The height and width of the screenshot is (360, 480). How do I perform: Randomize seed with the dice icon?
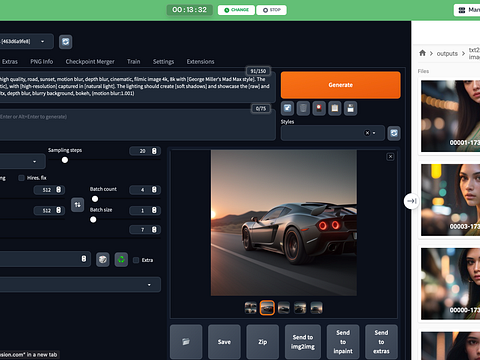coord(103,259)
